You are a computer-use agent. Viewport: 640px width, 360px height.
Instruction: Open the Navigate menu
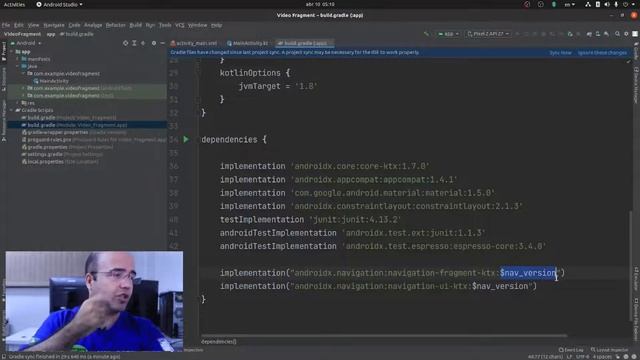pos(54,25)
